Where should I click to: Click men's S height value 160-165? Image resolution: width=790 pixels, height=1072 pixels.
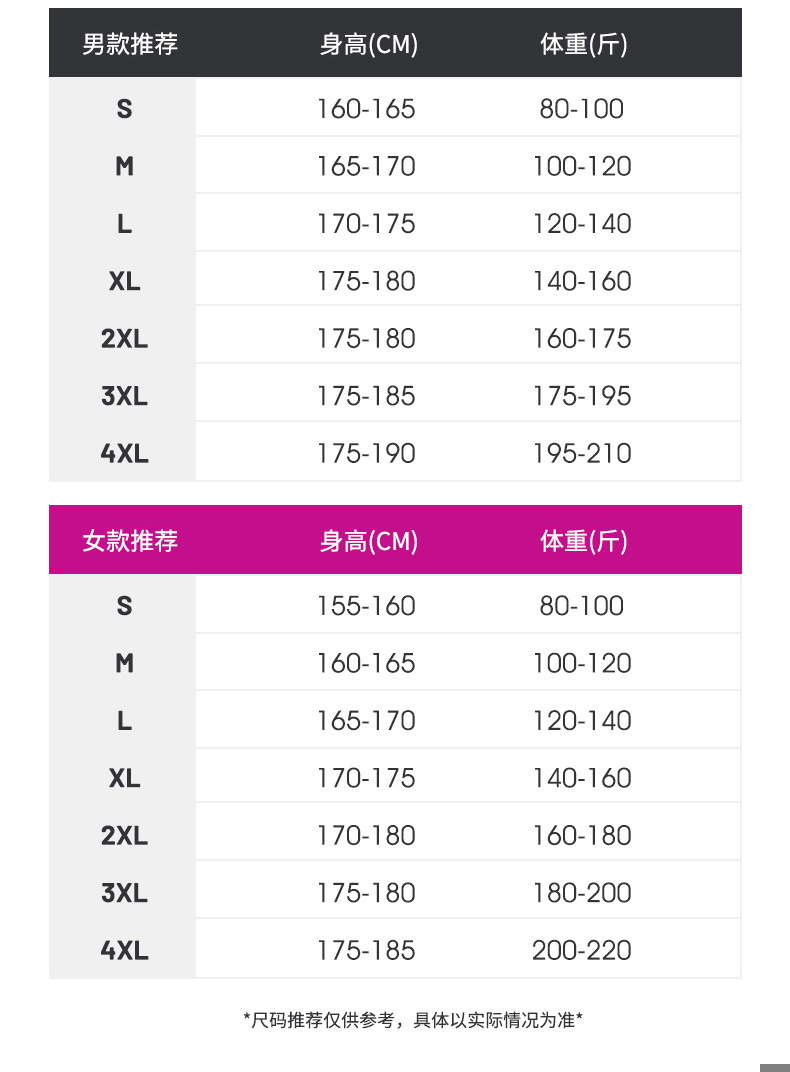point(366,108)
